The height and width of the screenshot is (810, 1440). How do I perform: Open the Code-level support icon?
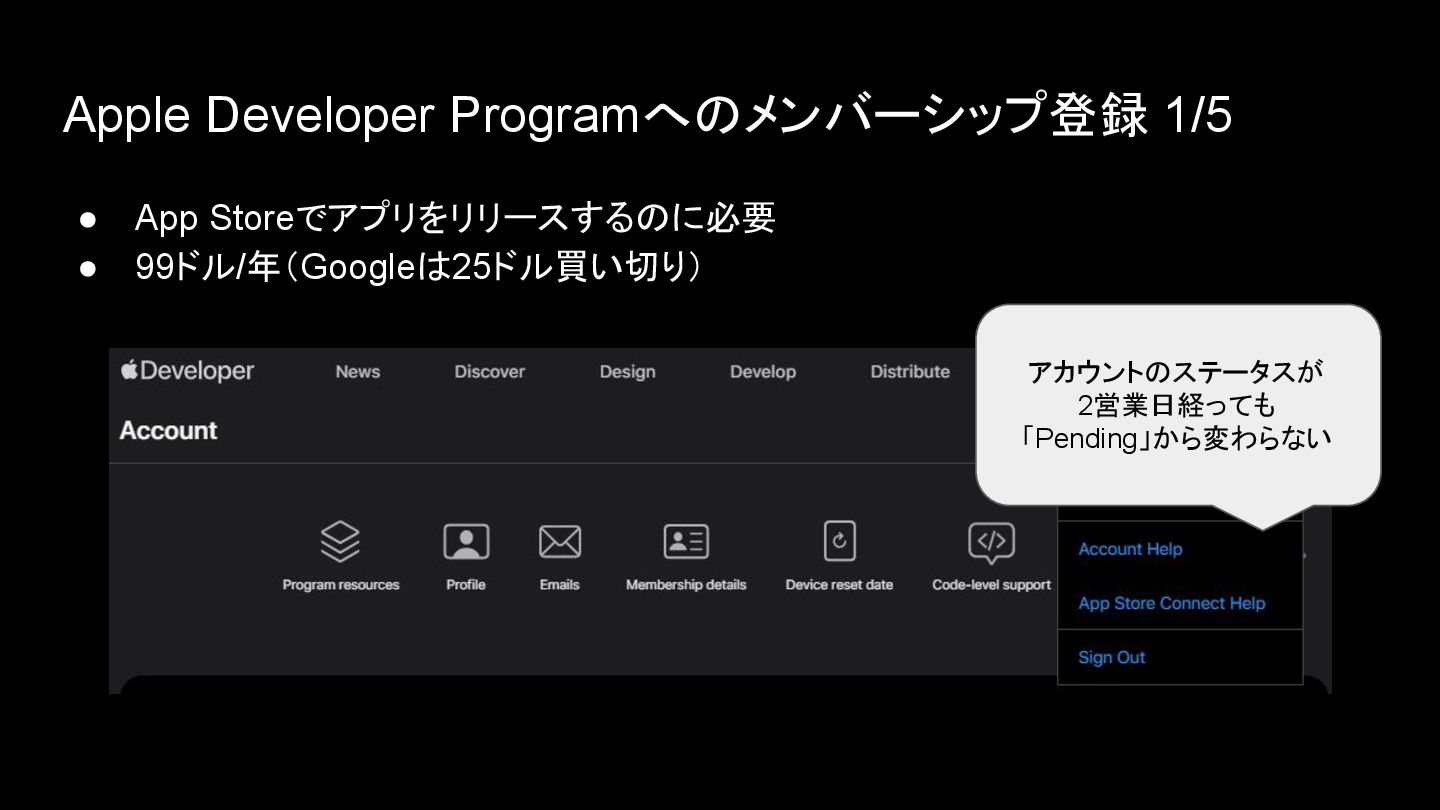991,543
